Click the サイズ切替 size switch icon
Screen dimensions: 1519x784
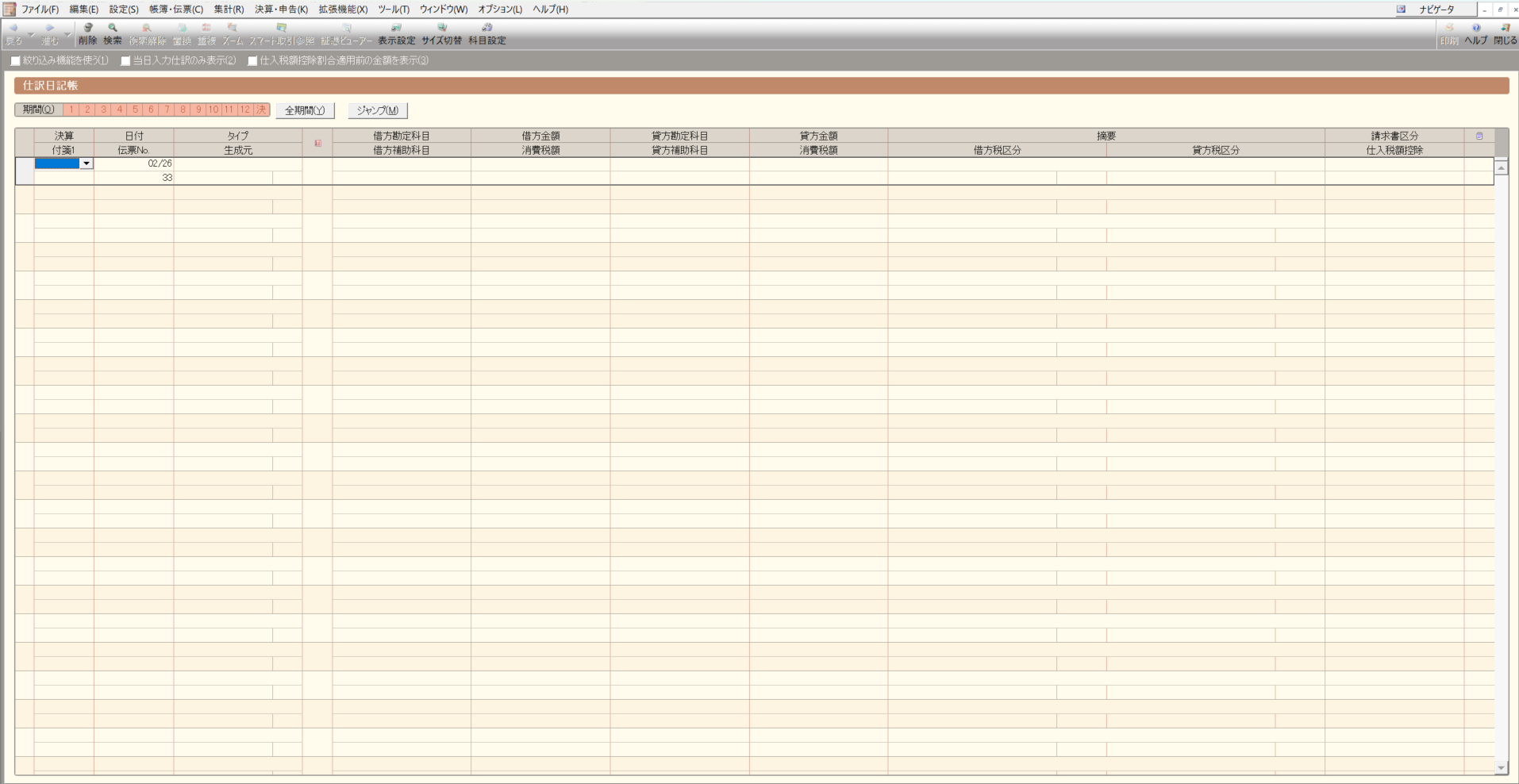click(x=441, y=33)
